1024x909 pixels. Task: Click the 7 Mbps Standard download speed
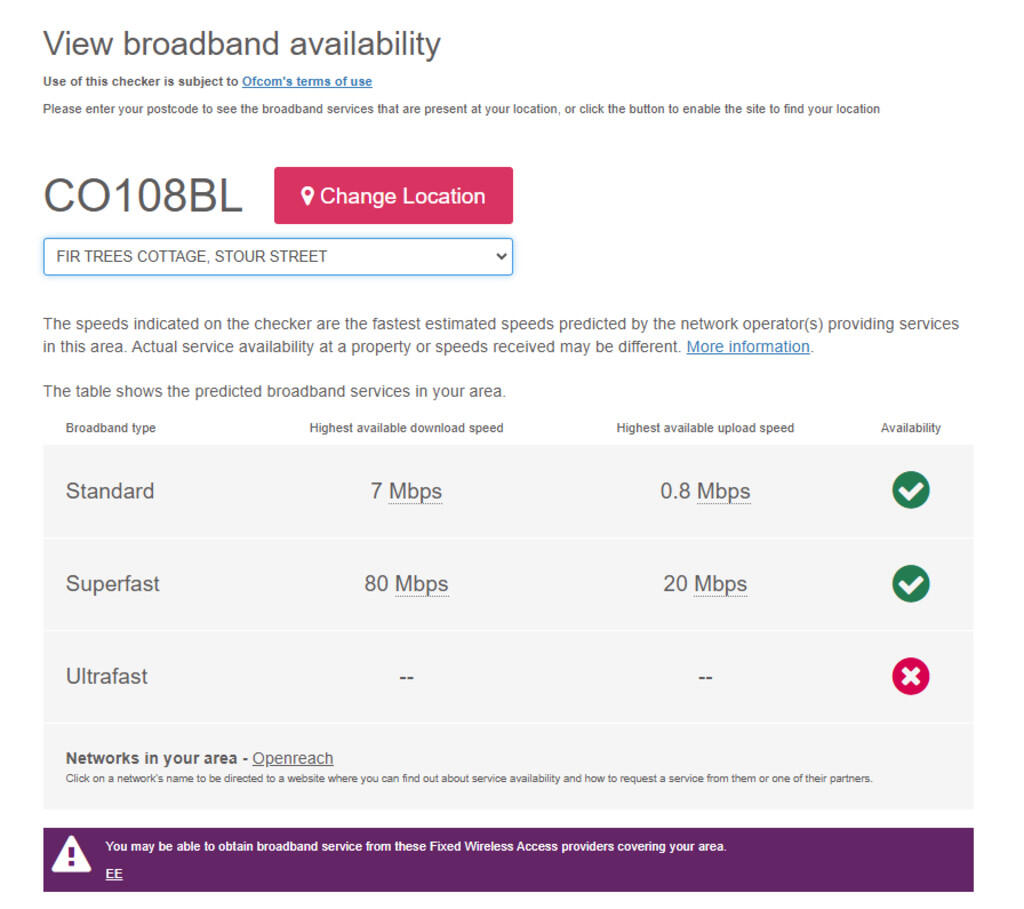click(x=406, y=492)
